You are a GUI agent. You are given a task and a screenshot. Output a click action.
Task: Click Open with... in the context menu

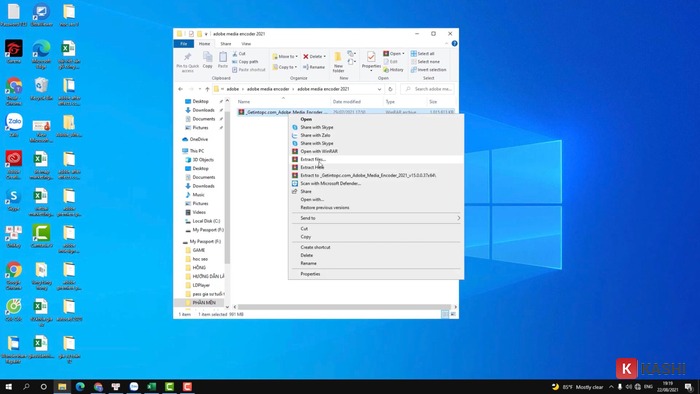click(x=375, y=199)
